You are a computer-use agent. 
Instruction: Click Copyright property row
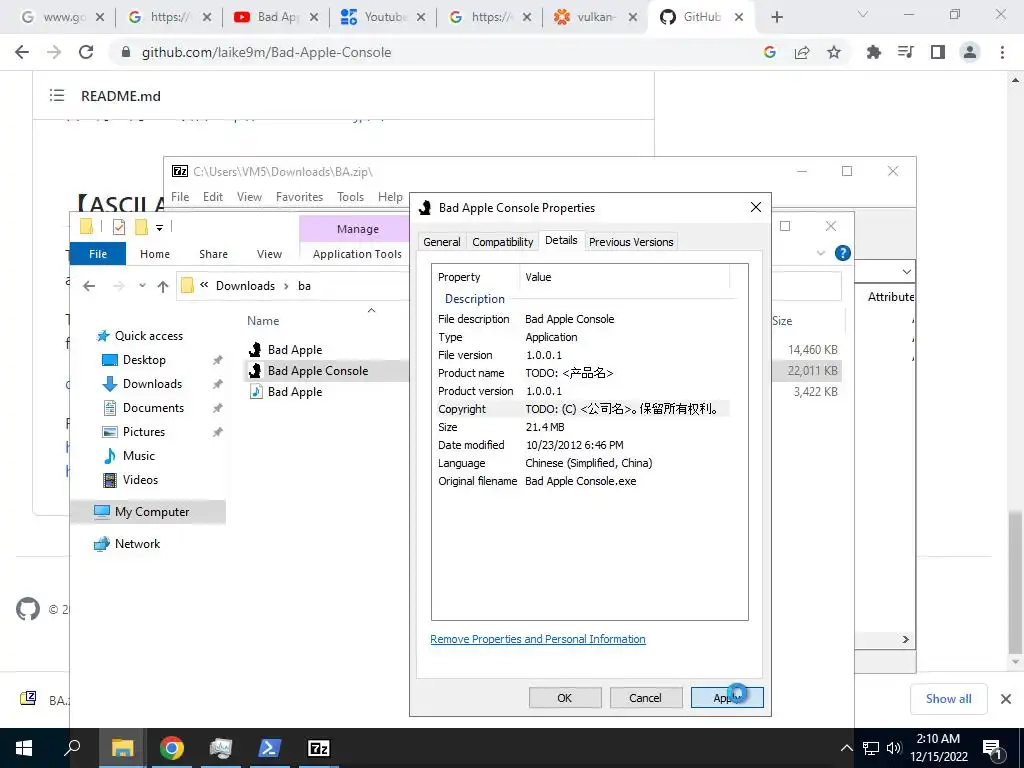click(583, 409)
